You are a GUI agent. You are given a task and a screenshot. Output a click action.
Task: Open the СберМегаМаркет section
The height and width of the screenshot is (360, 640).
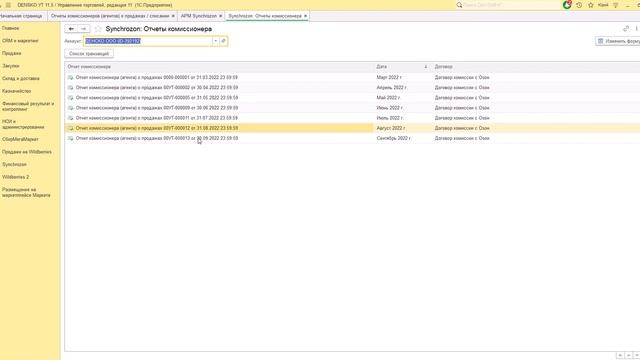tap(20, 139)
